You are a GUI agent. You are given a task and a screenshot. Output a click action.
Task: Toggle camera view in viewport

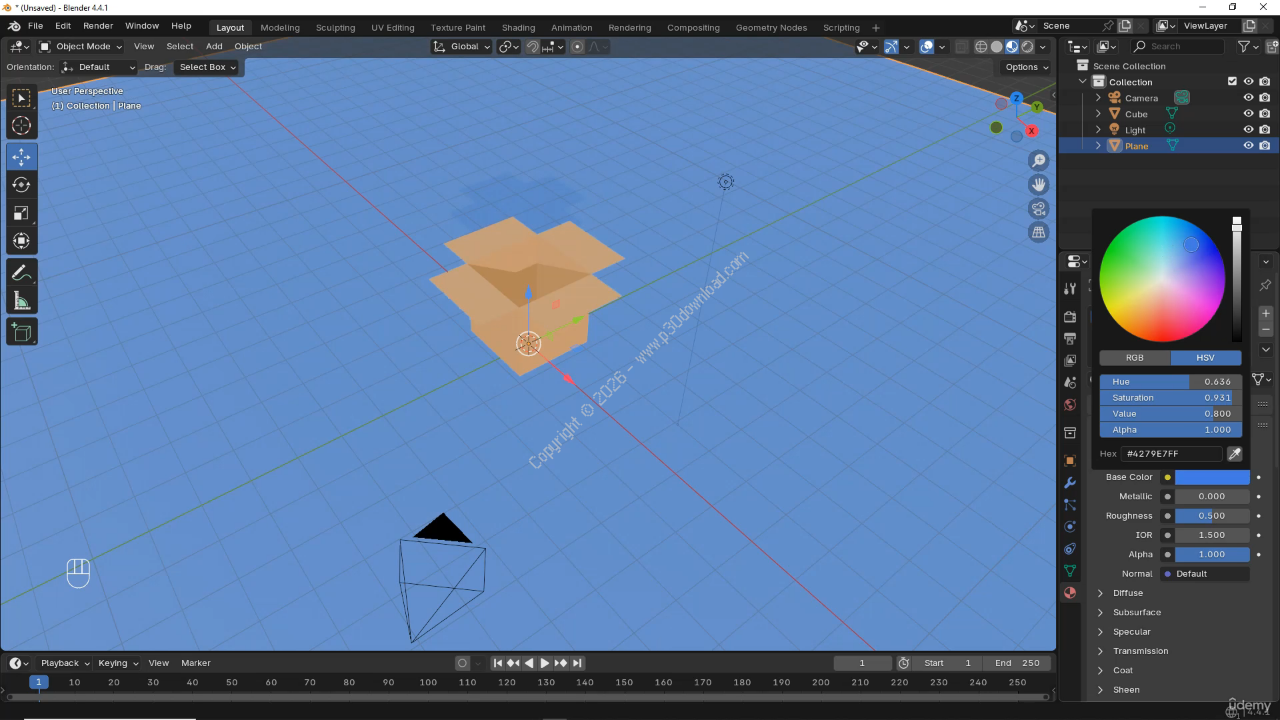pyautogui.click(x=1039, y=208)
